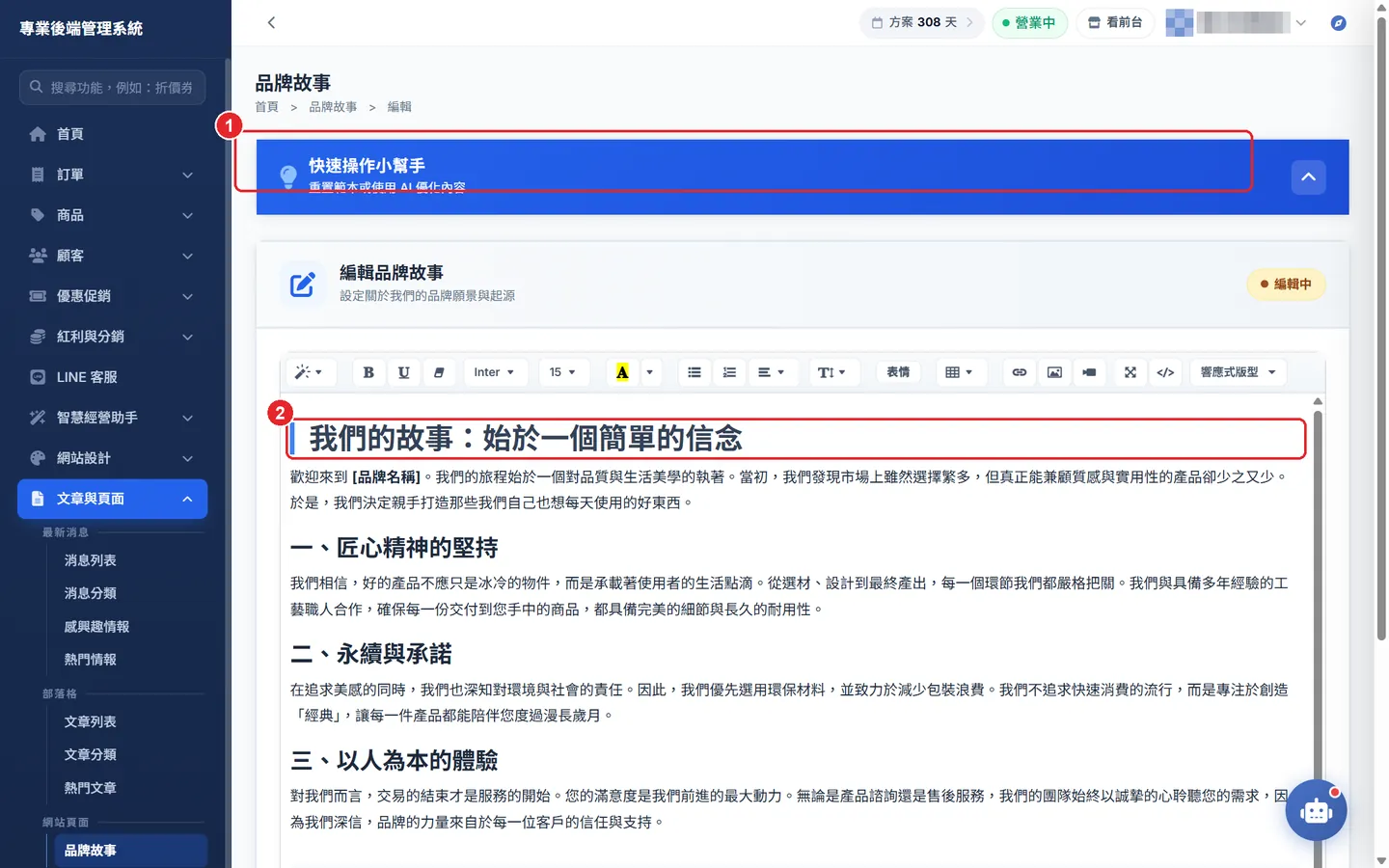Toggle fullscreen editor mode
This screenshot has height=868, width=1389.
pyautogui.click(x=1130, y=372)
